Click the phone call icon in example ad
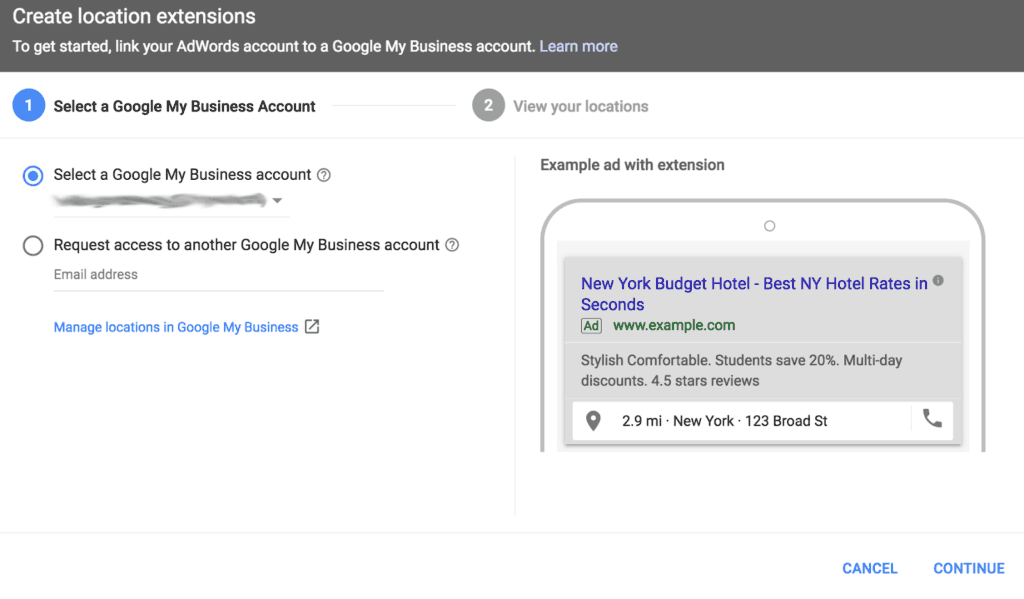This screenshot has height=599, width=1024. tap(932, 420)
